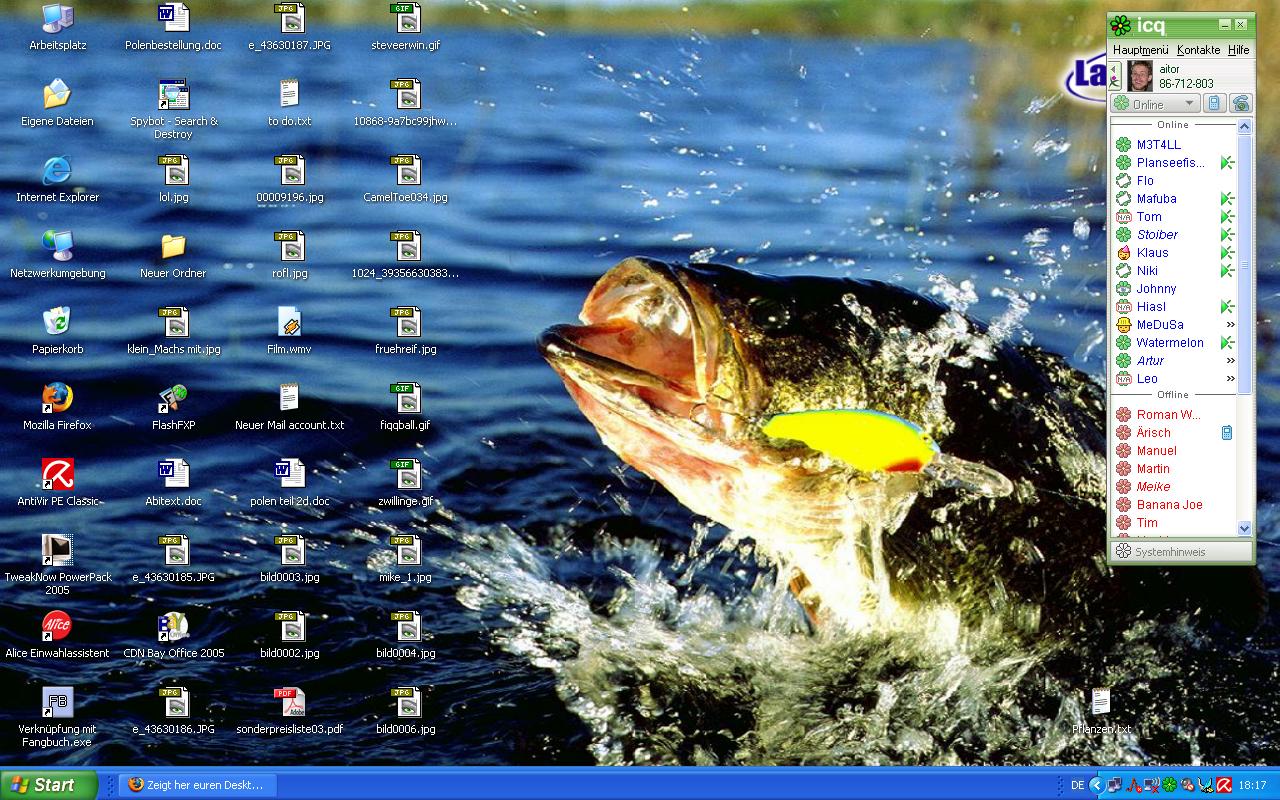Click the ICQ flower logo in title bar
The height and width of the screenshot is (800, 1280).
[x=1122, y=25]
